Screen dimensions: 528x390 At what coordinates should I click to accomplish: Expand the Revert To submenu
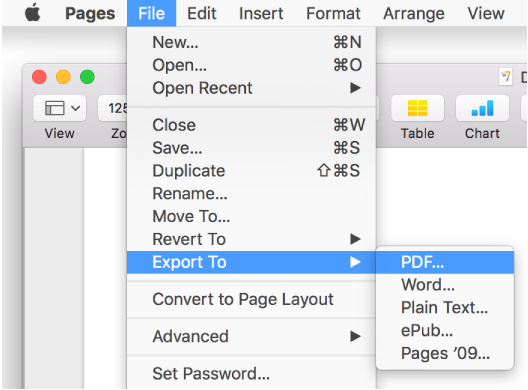(x=251, y=239)
